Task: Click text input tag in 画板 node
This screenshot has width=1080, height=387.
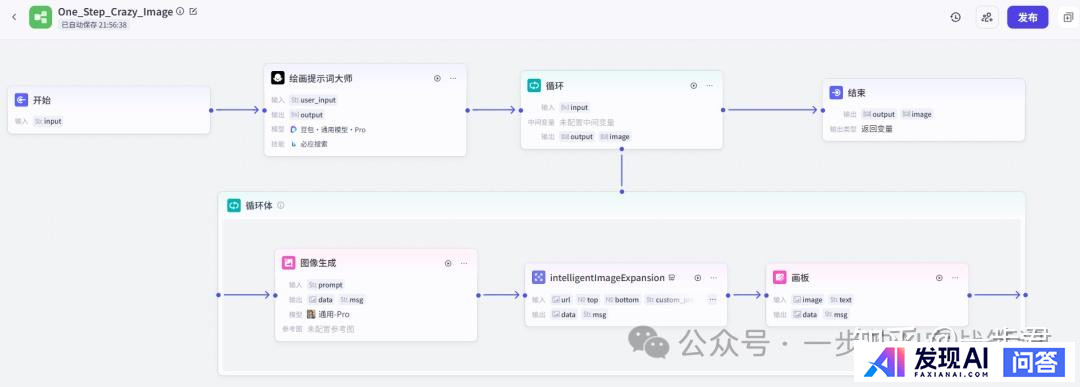Action: 840,300
